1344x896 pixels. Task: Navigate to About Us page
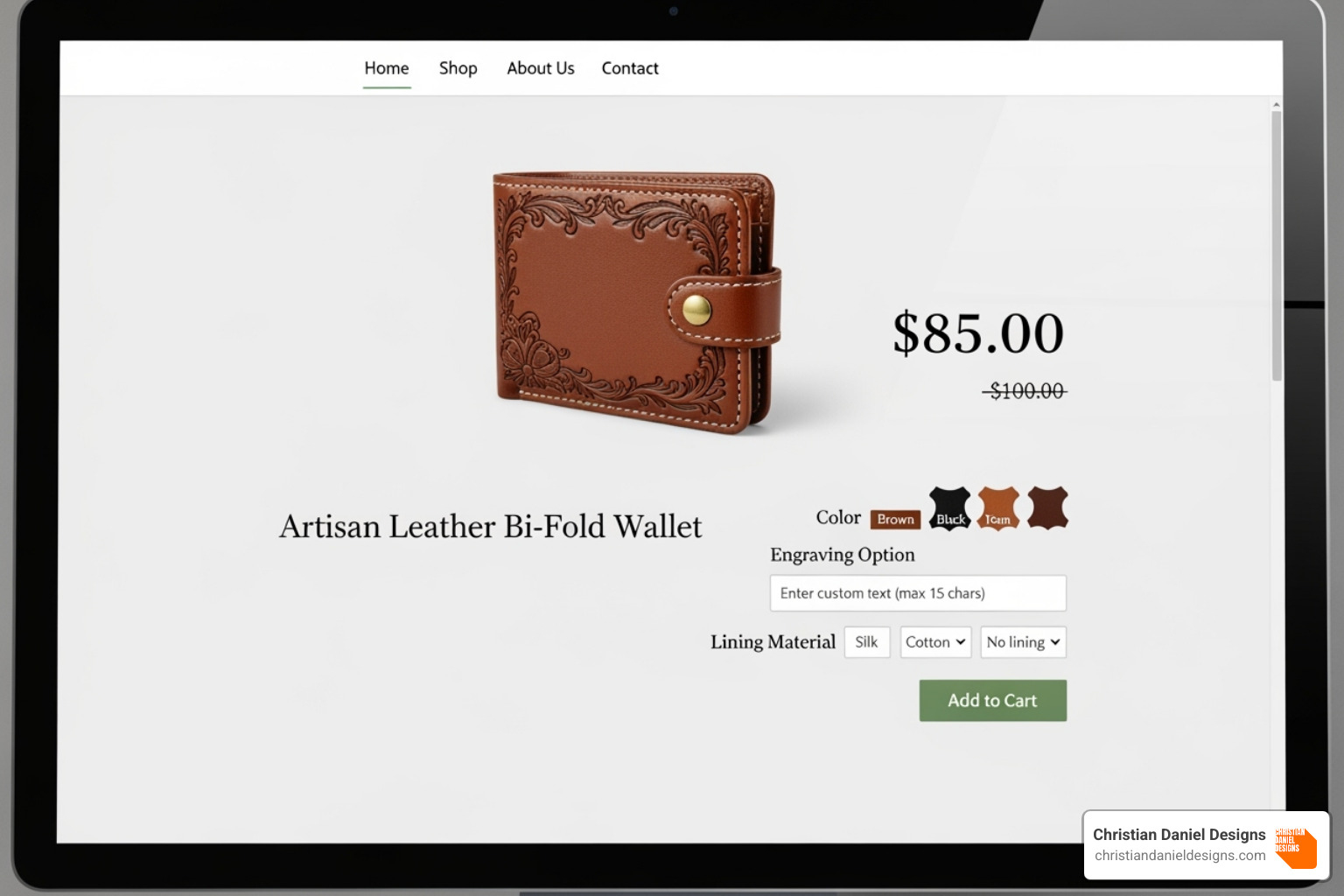click(541, 68)
